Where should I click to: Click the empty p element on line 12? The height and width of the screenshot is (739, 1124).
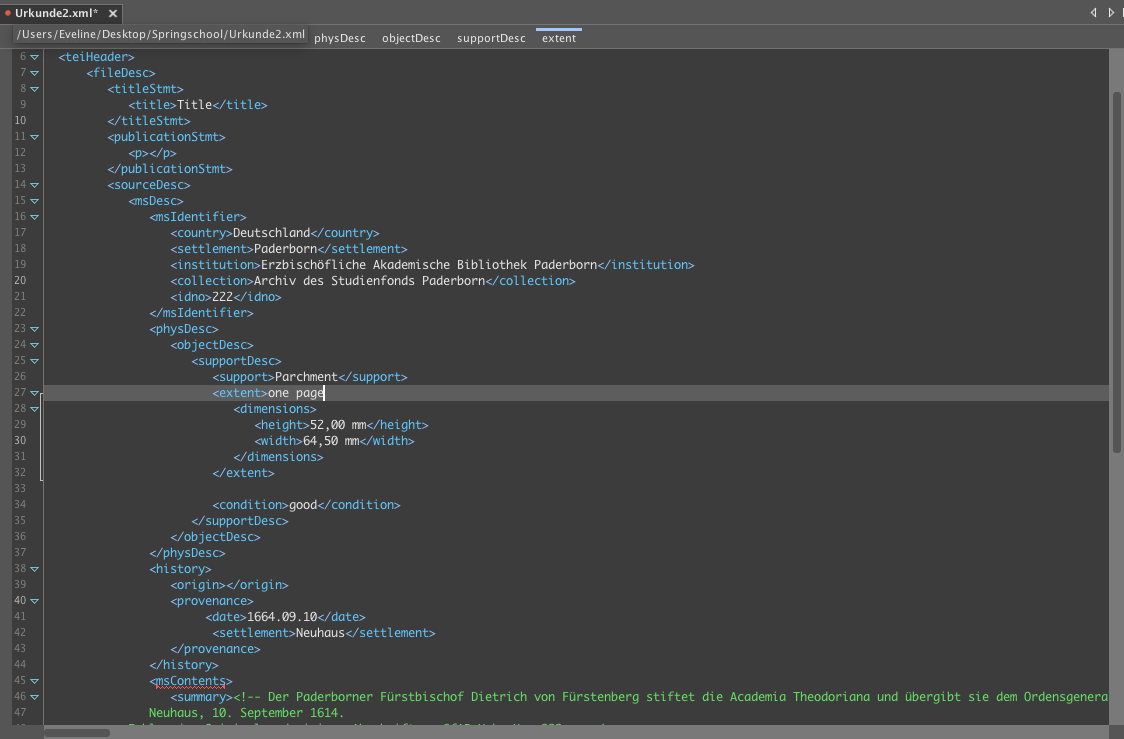pyautogui.click(x=153, y=153)
